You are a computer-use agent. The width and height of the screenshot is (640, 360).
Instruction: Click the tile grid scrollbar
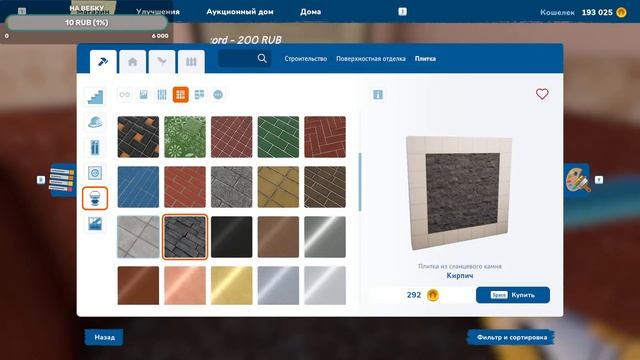click(360, 182)
